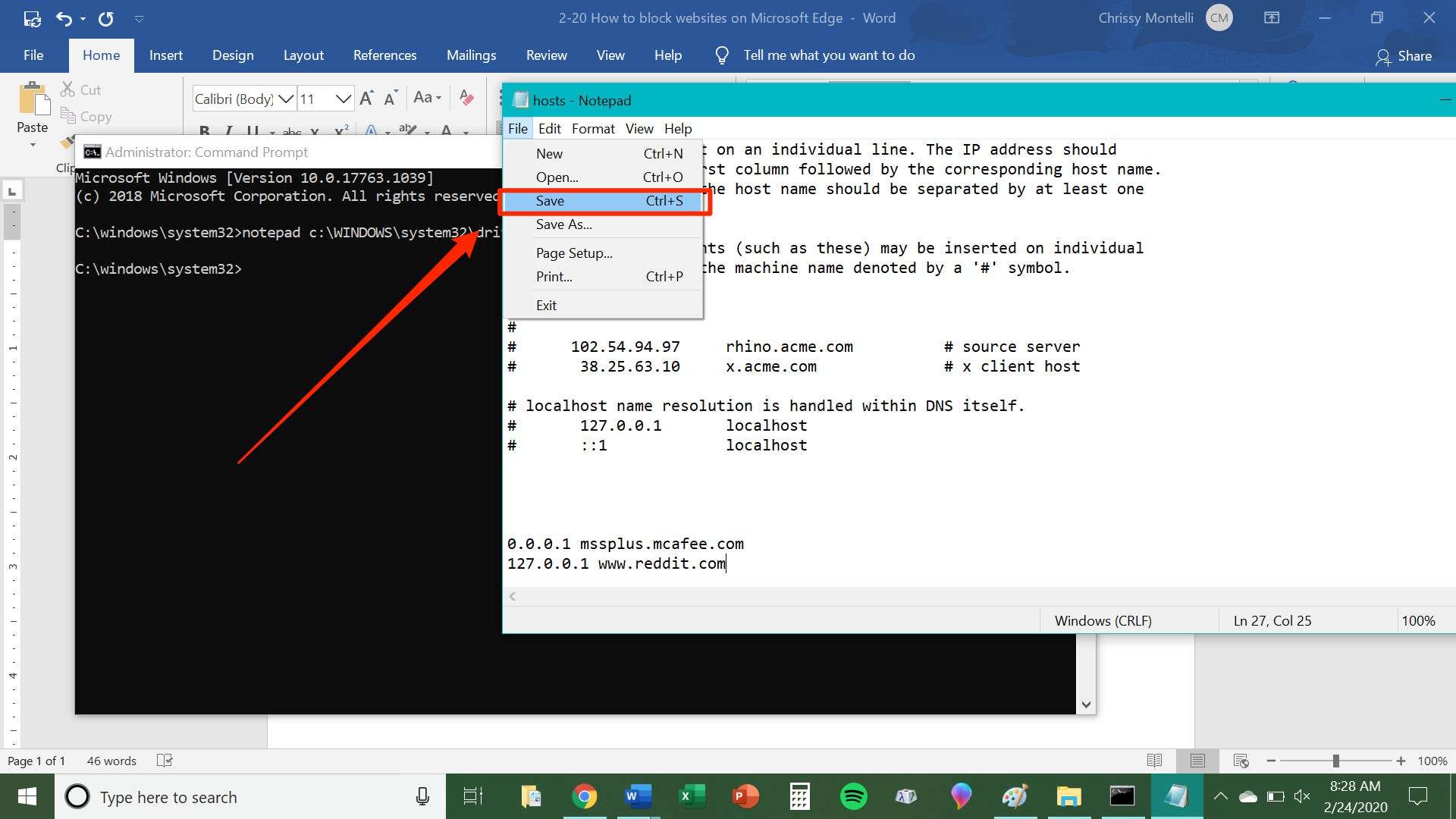Click the Notepad icon in the hosts title bar
This screenshot has width=1456, height=819.
(x=520, y=100)
